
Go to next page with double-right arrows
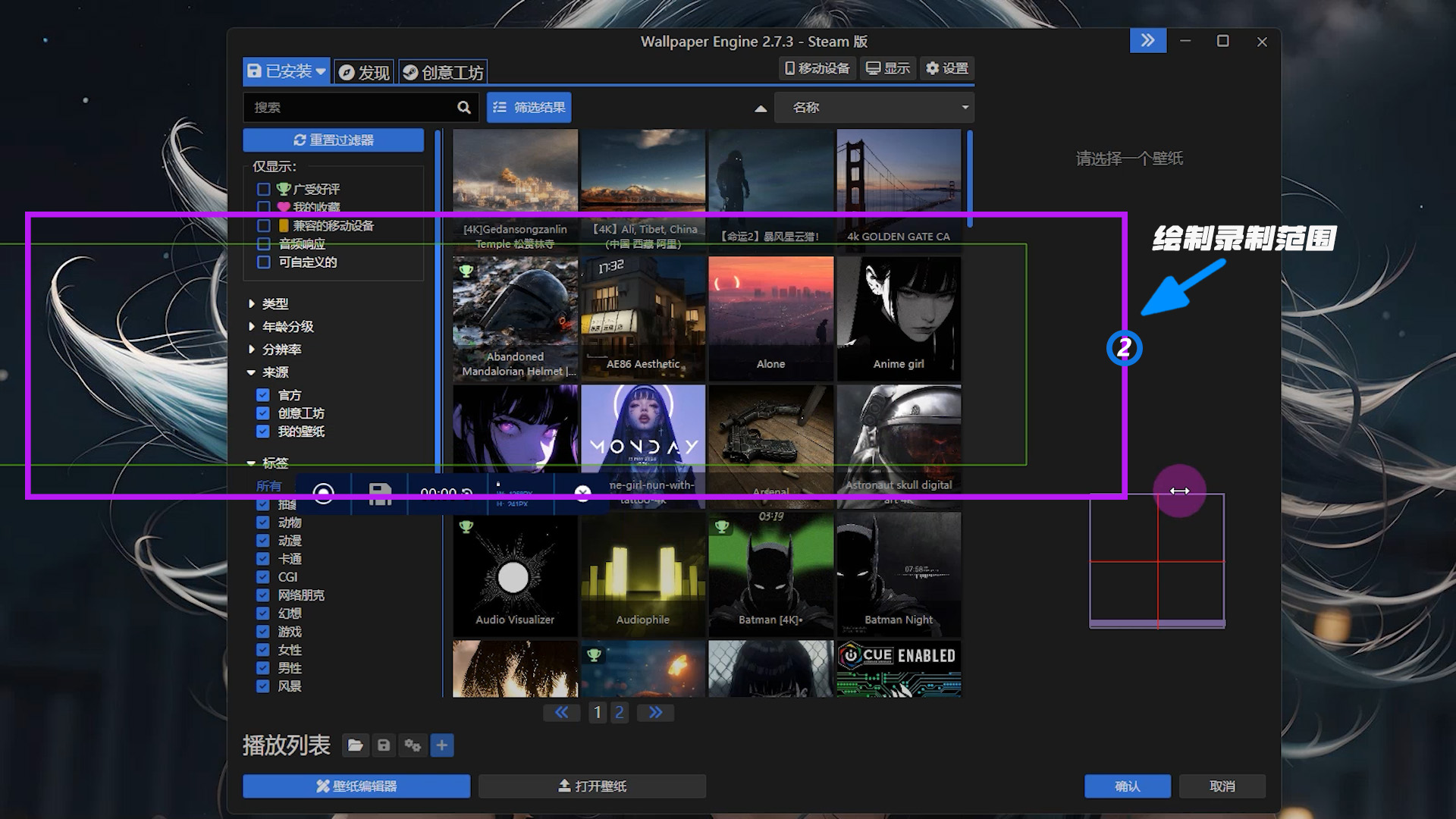point(656,712)
